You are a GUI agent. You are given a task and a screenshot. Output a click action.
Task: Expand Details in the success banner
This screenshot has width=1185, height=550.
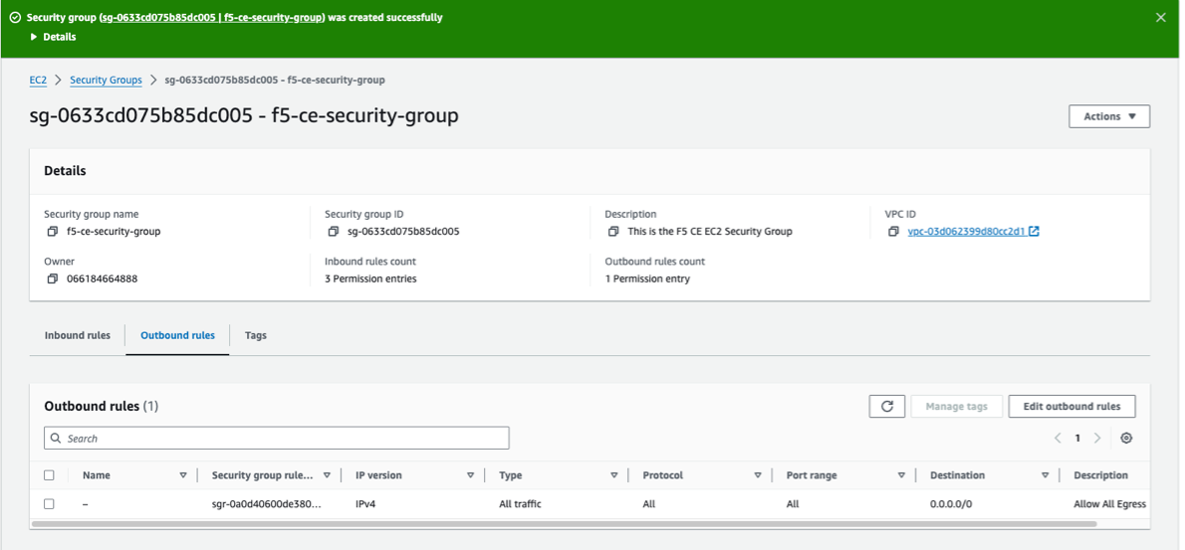(53, 37)
